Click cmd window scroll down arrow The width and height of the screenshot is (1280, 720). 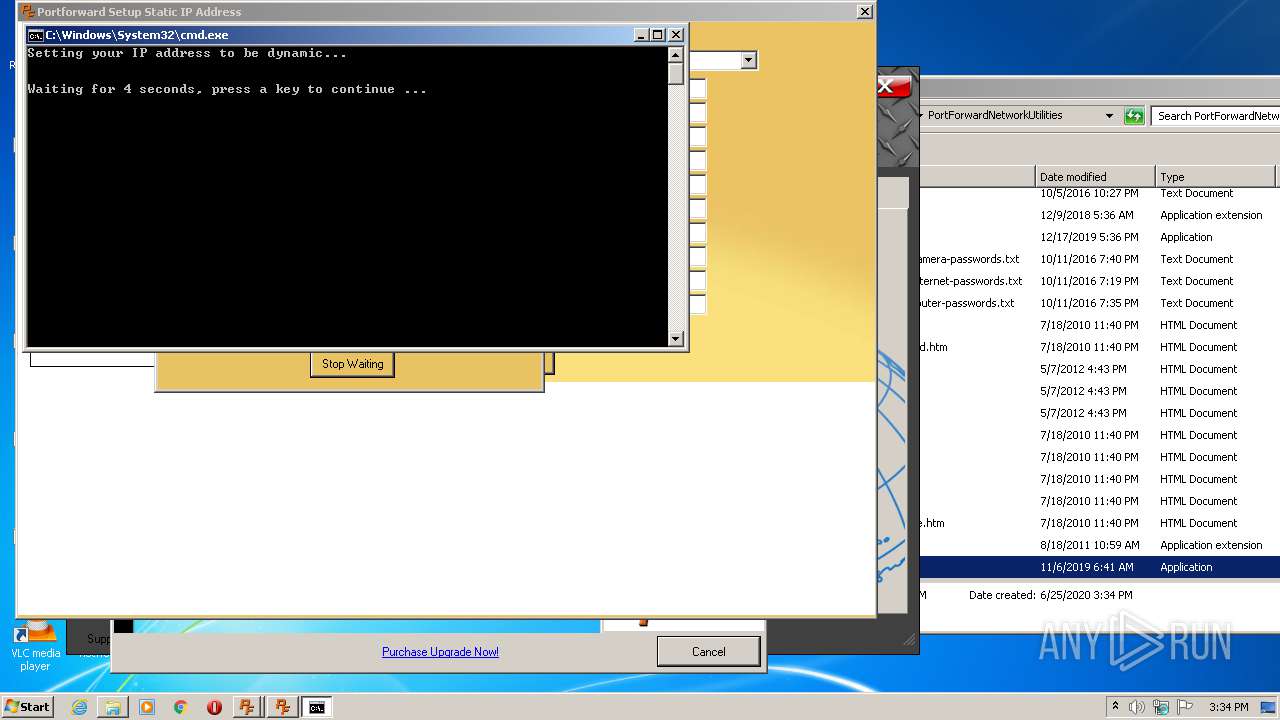676,339
